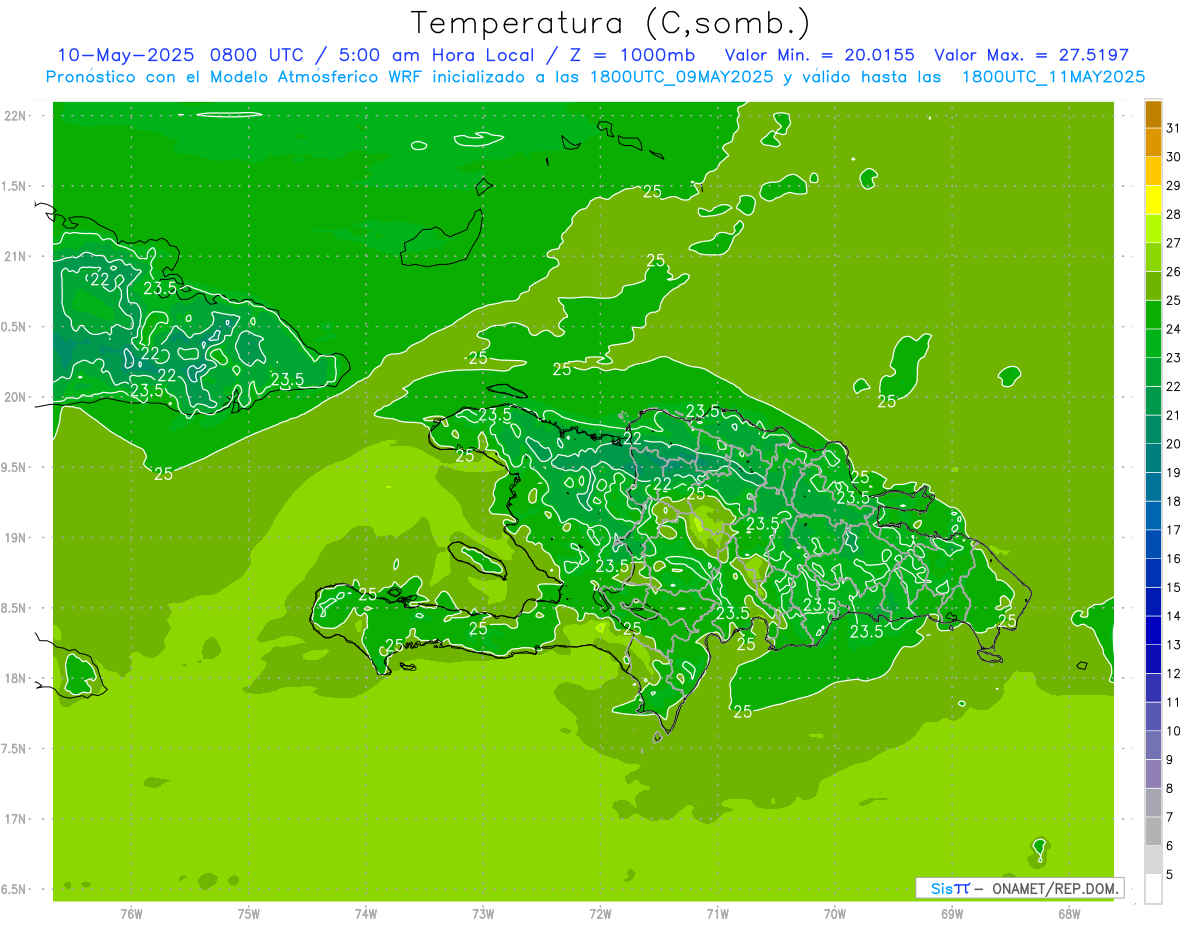
Task: Click the '5:00 am Hora Local' text
Action: (x=433, y=55)
